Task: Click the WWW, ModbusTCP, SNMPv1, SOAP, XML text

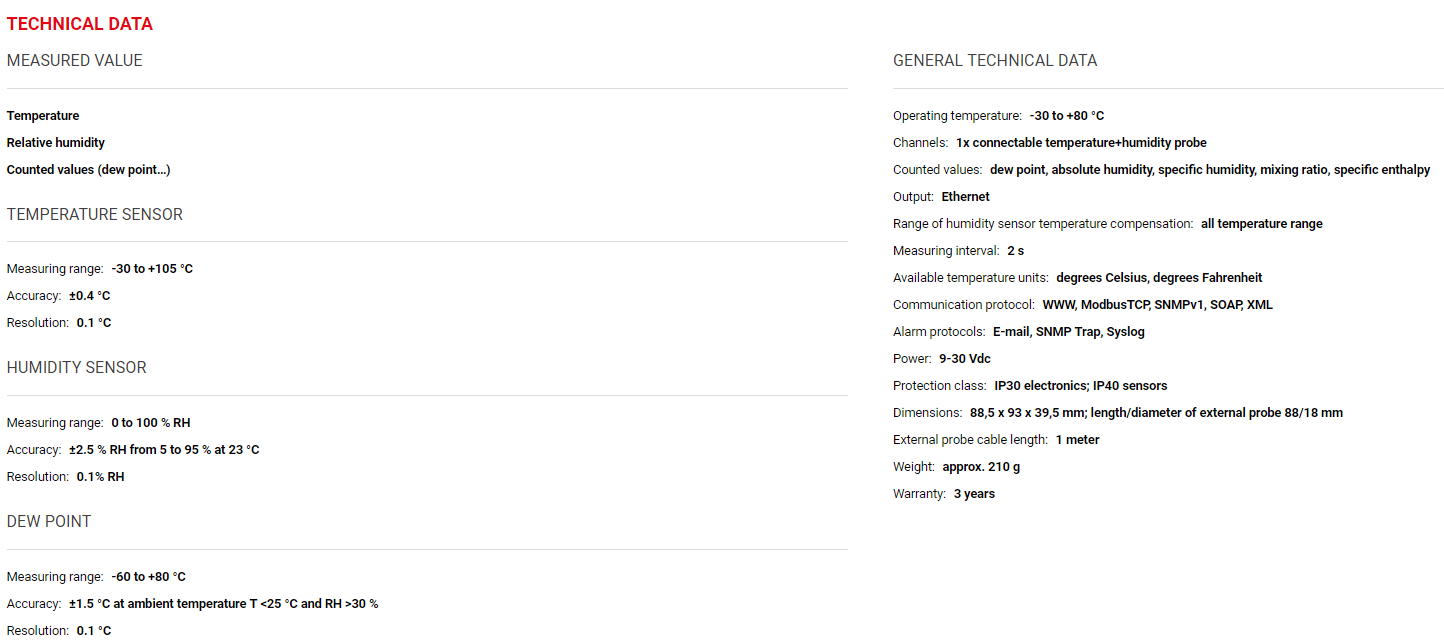Action: 1158,305
